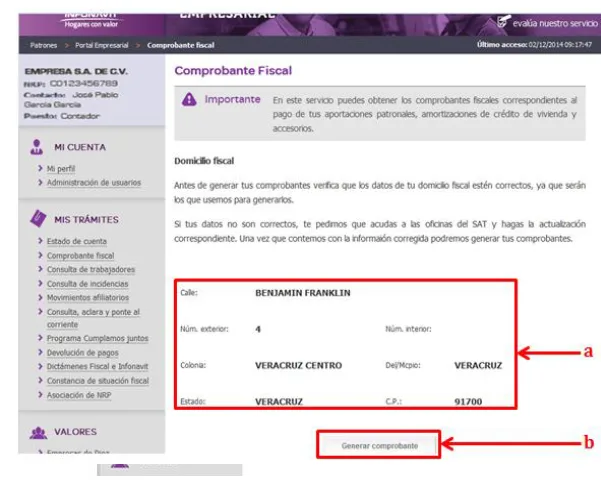Select Comprobante fiscal in the sidebar
This screenshot has height=481, width=601.
point(80,256)
